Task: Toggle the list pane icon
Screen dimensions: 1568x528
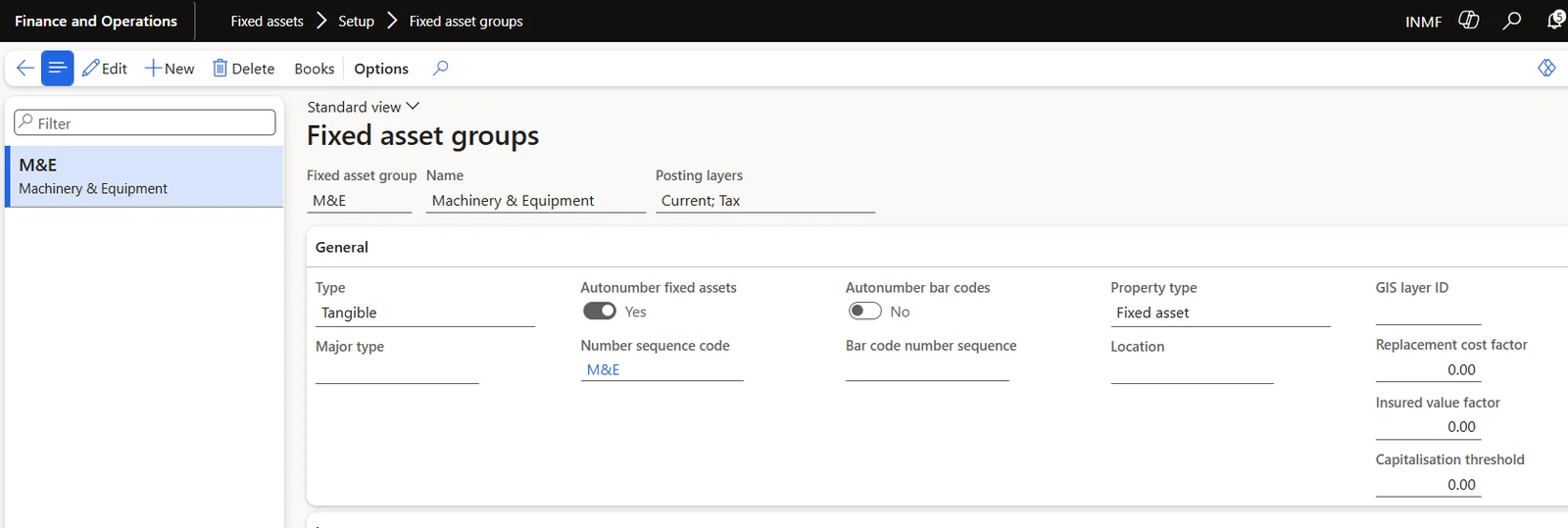Action: coord(58,69)
